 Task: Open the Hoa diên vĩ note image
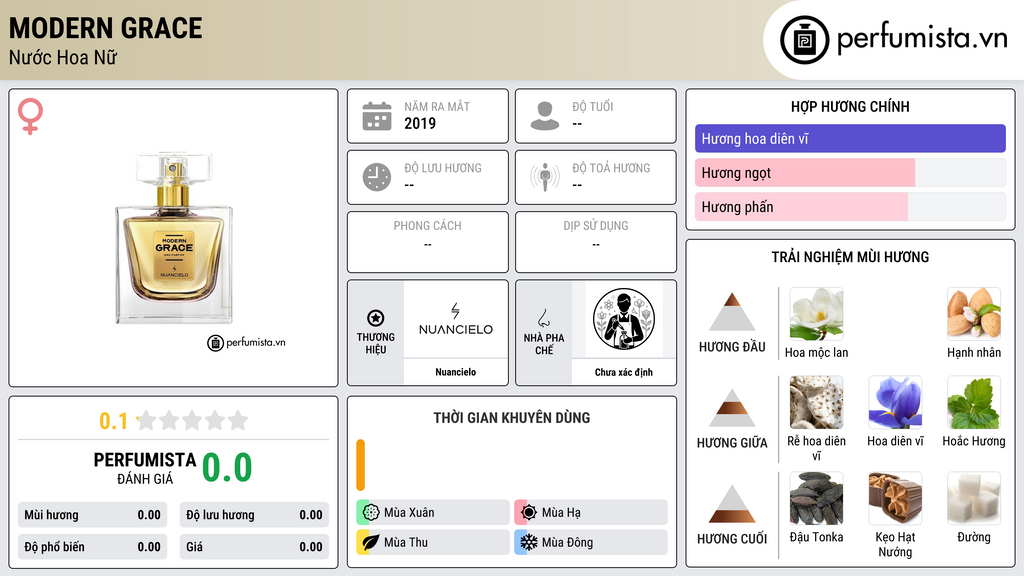pyautogui.click(x=895, y=402)
